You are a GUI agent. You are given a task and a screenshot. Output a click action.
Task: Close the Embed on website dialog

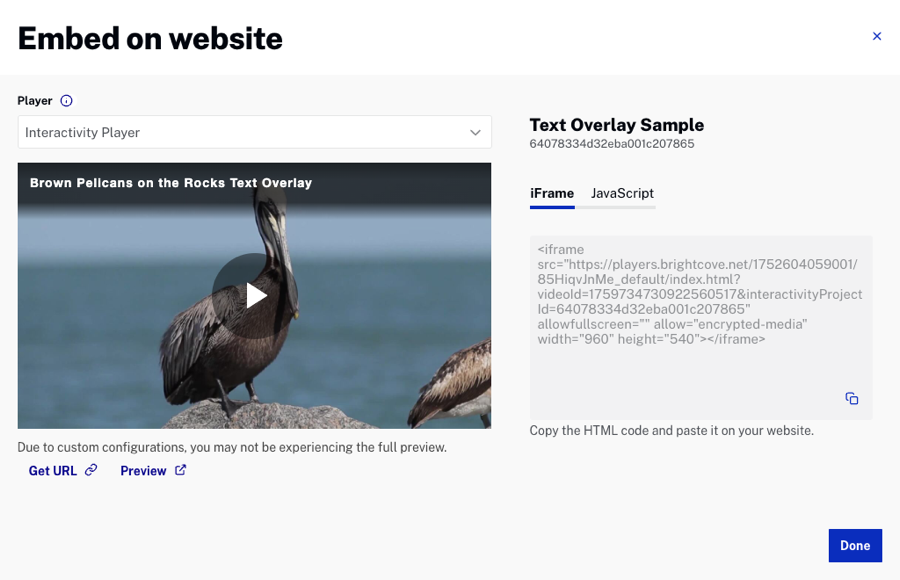pos(877,36)
